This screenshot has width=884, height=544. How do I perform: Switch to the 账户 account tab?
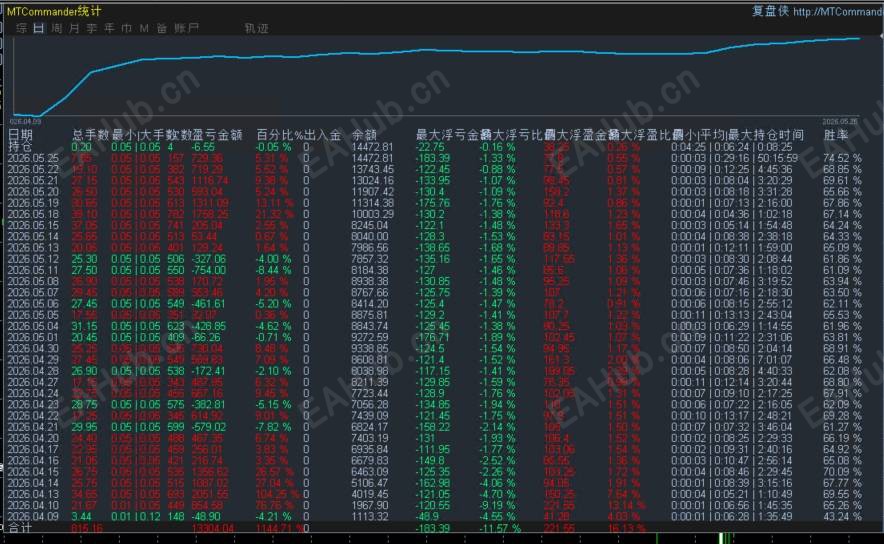point(186,28)
